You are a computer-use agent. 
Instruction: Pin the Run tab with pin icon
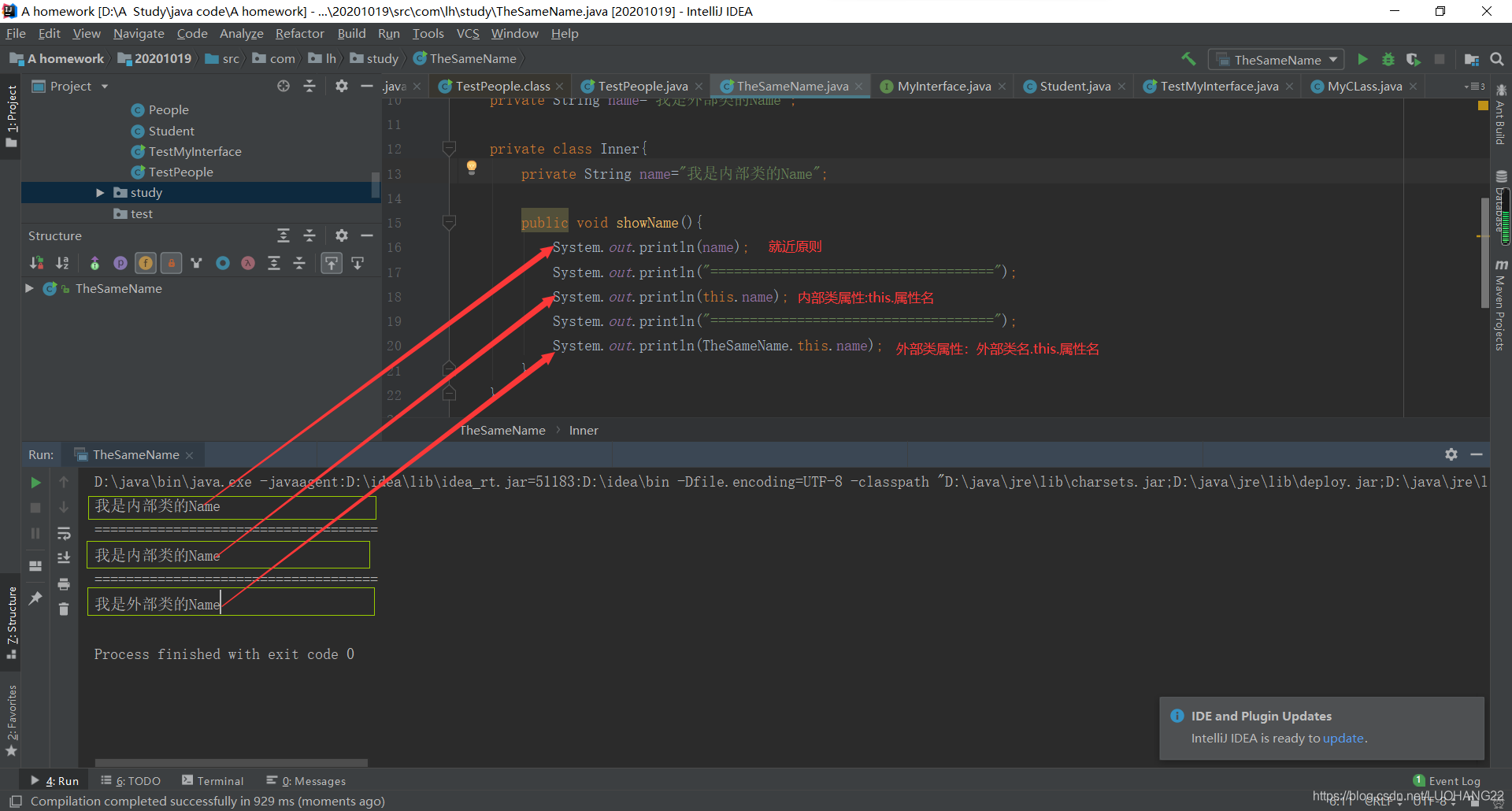(x=35, y=598)
